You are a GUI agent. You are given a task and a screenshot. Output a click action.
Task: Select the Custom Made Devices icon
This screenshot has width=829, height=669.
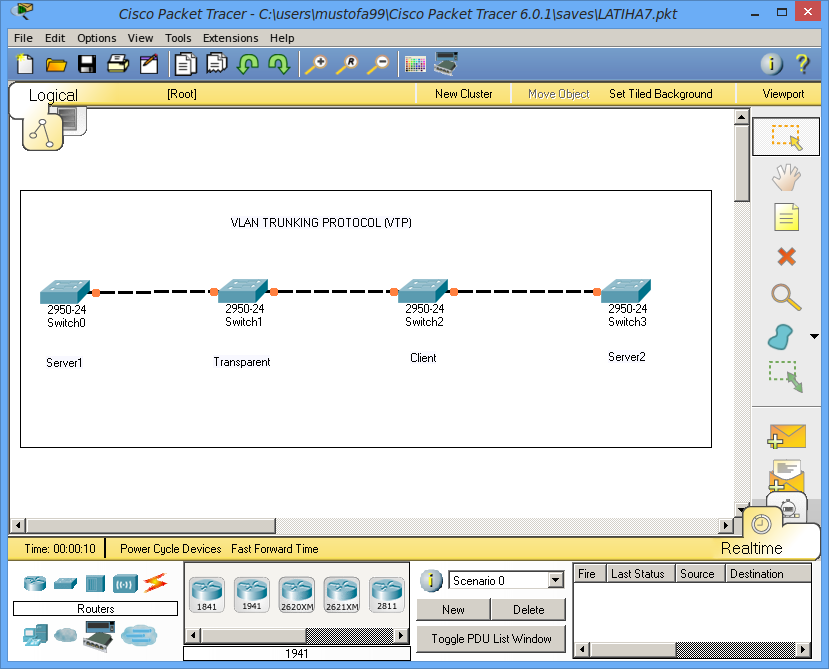click(98, 636)
